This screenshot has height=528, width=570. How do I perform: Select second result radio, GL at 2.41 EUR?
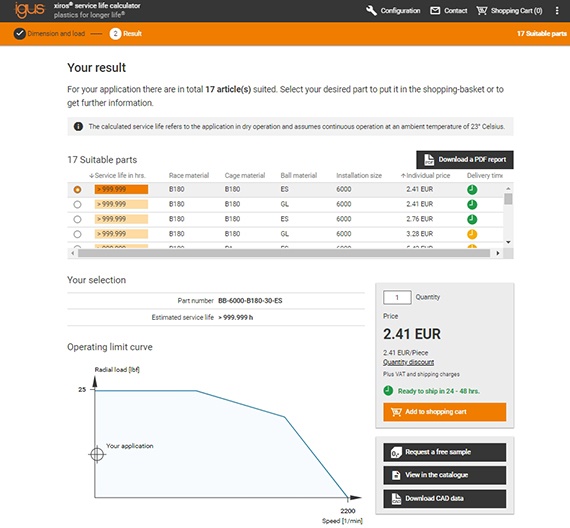pos(77,204)
